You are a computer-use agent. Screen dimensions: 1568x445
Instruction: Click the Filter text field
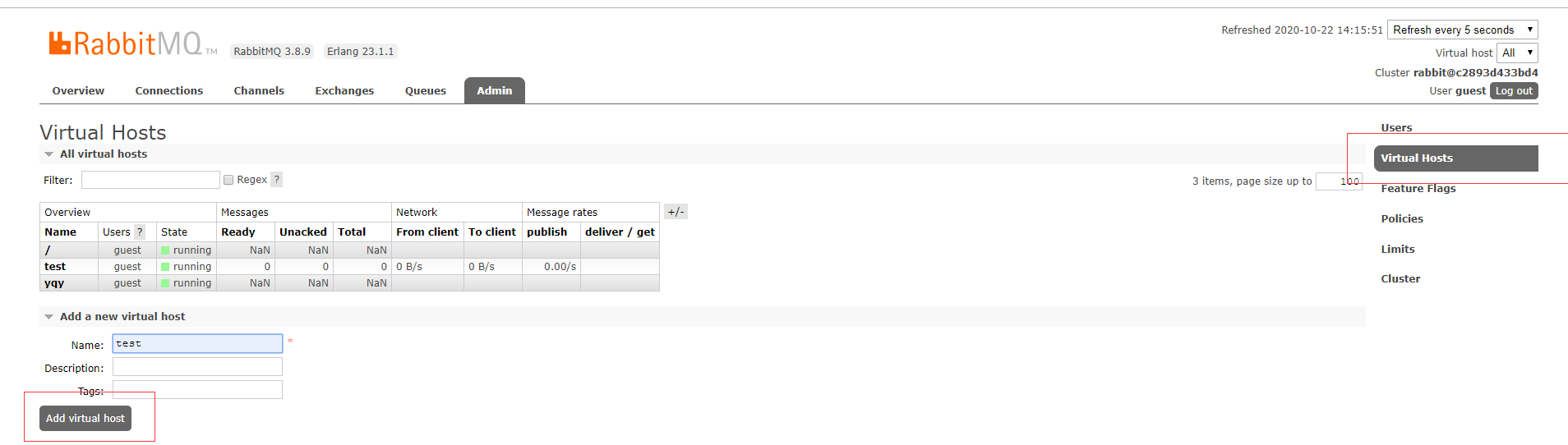tap(150, 180)
